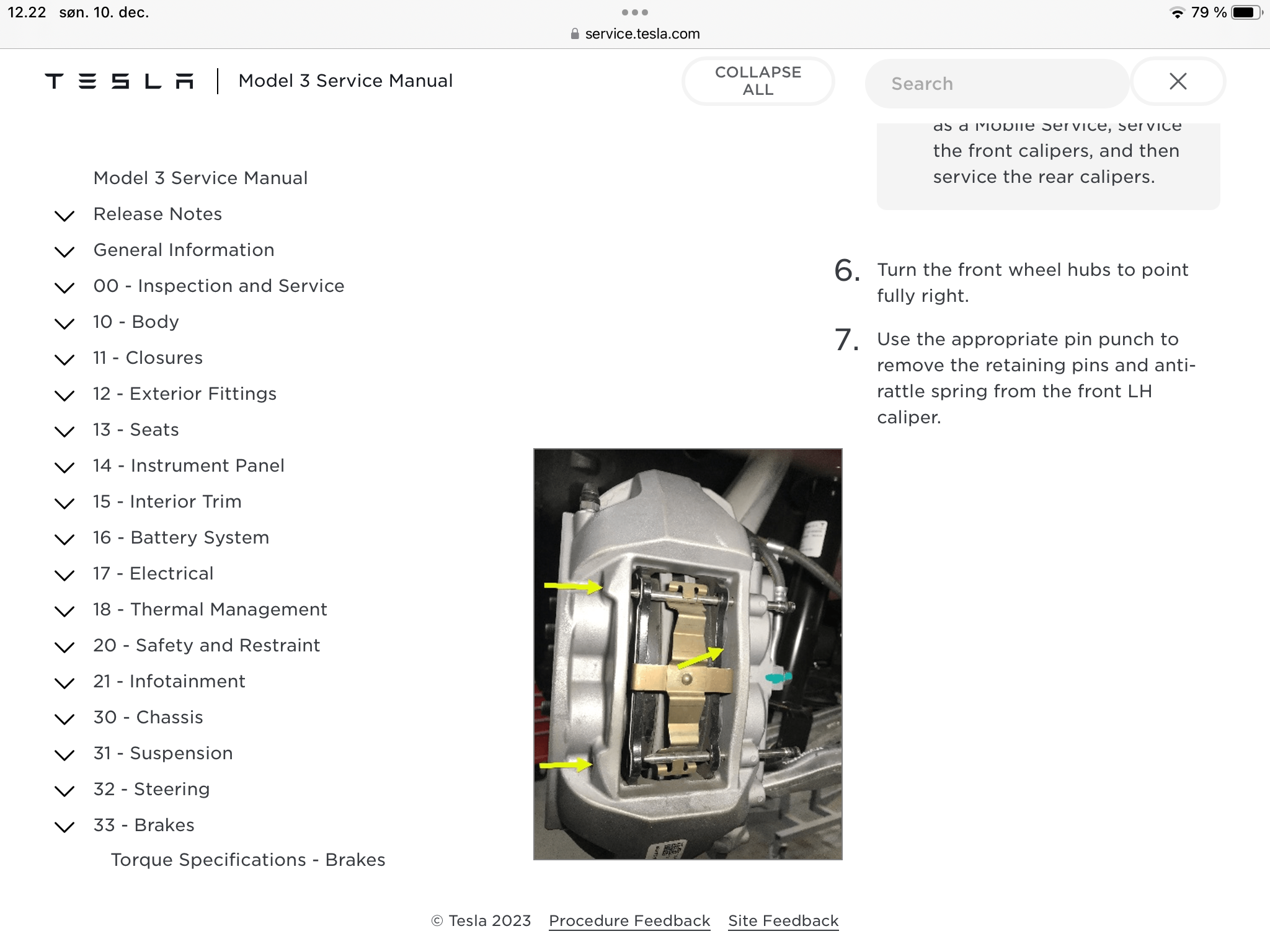Click into the Search field
The width and height of the screenshot is (1270, 952).
[996, 84]
